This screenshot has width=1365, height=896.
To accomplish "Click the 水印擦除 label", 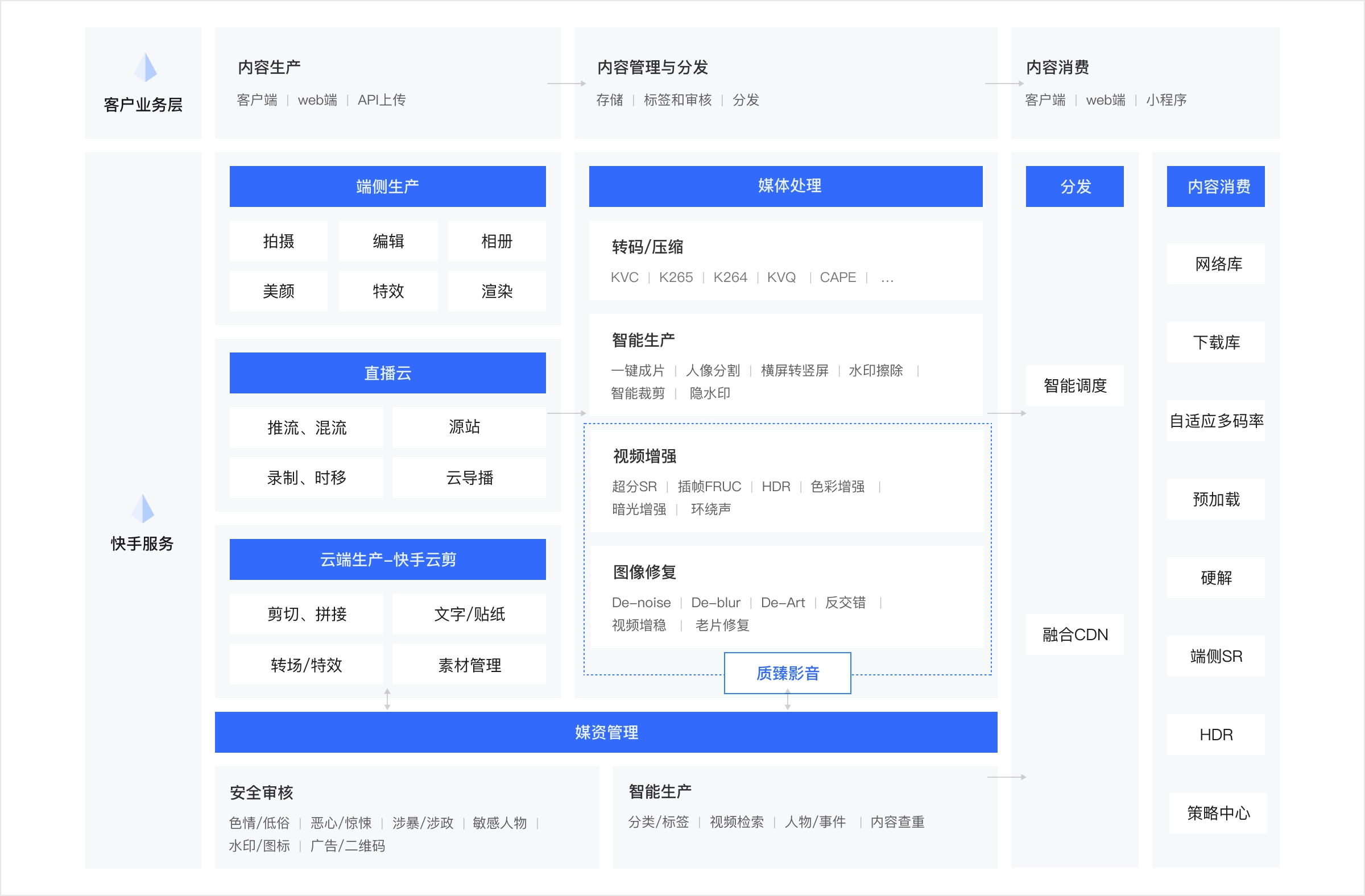I will (876, 370).
